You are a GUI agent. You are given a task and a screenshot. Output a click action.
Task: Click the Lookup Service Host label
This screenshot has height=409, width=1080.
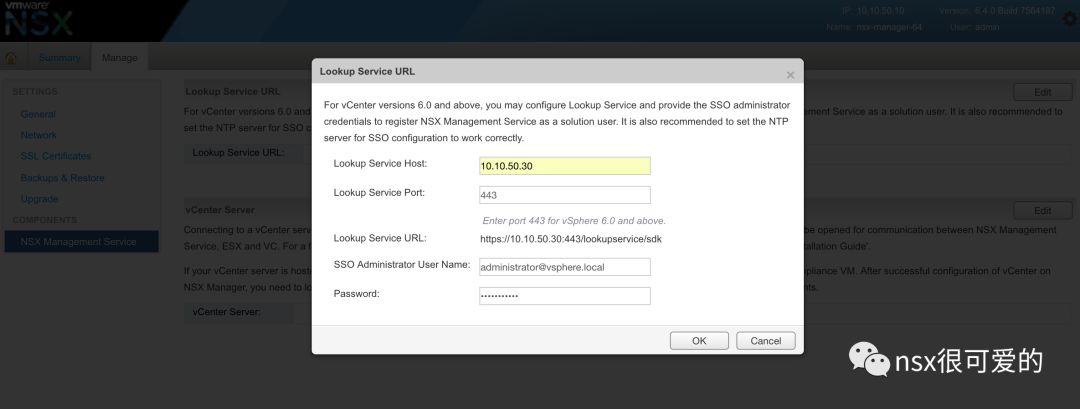pyautogui.click(x=380, y=163)
